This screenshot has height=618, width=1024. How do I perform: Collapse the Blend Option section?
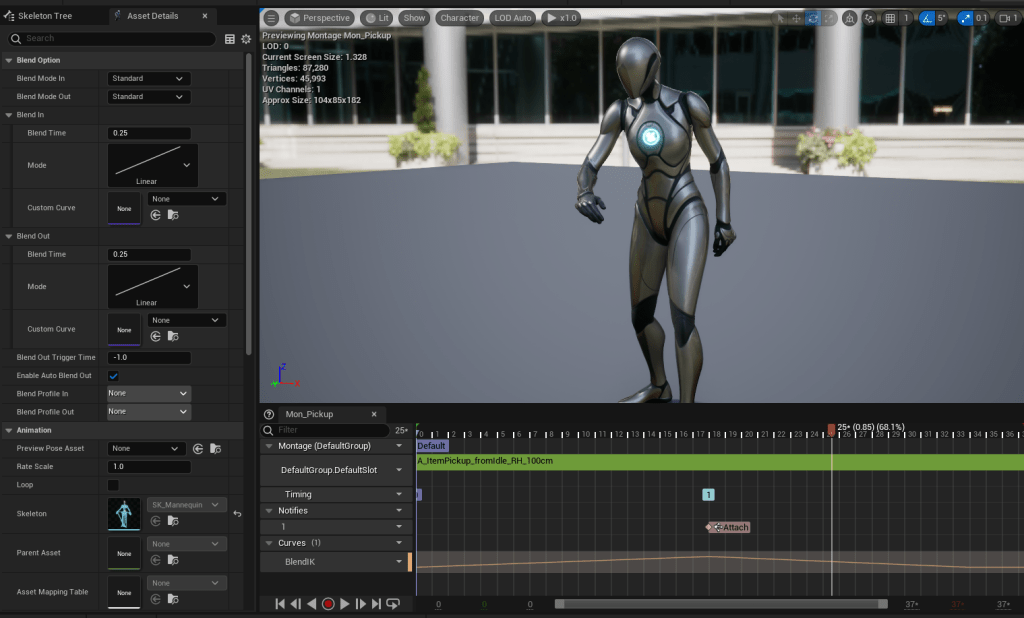(x=9, y=60)
